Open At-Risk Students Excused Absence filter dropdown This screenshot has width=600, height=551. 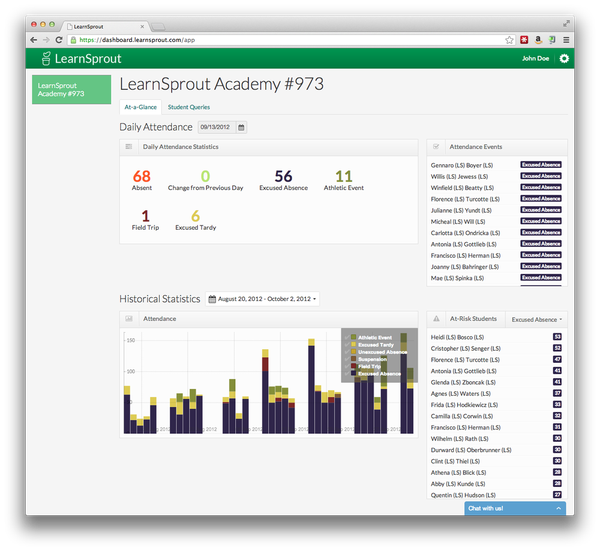[x=536, y=320]
